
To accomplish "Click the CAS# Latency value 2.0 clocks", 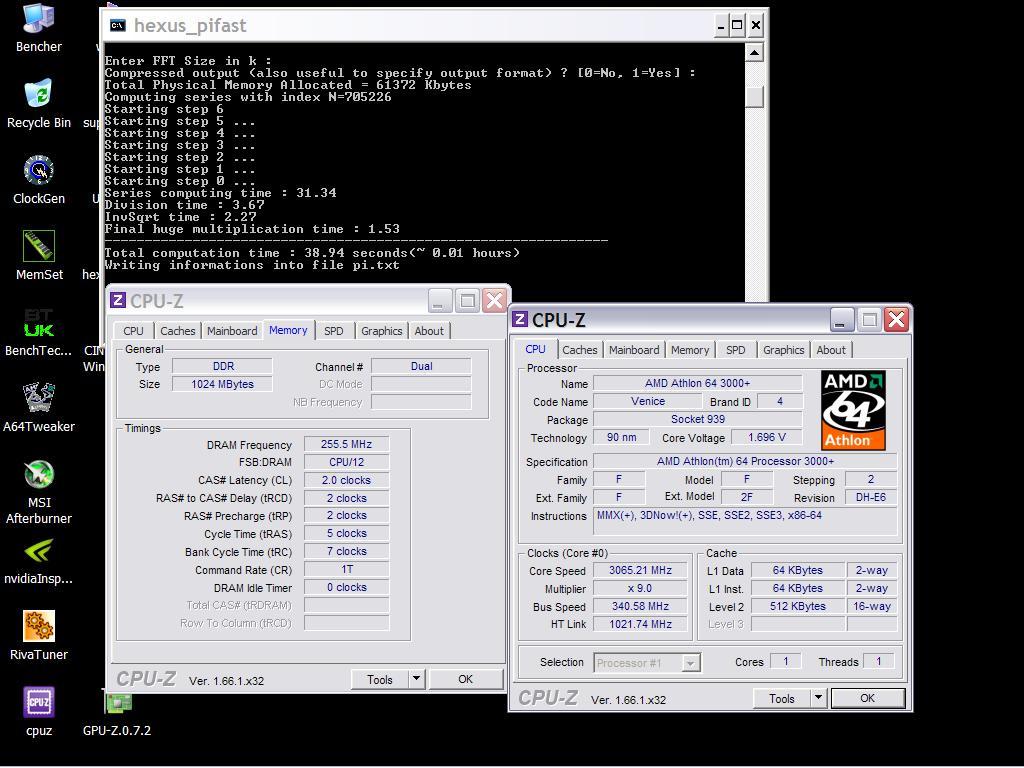I will (x=346, y=480).
